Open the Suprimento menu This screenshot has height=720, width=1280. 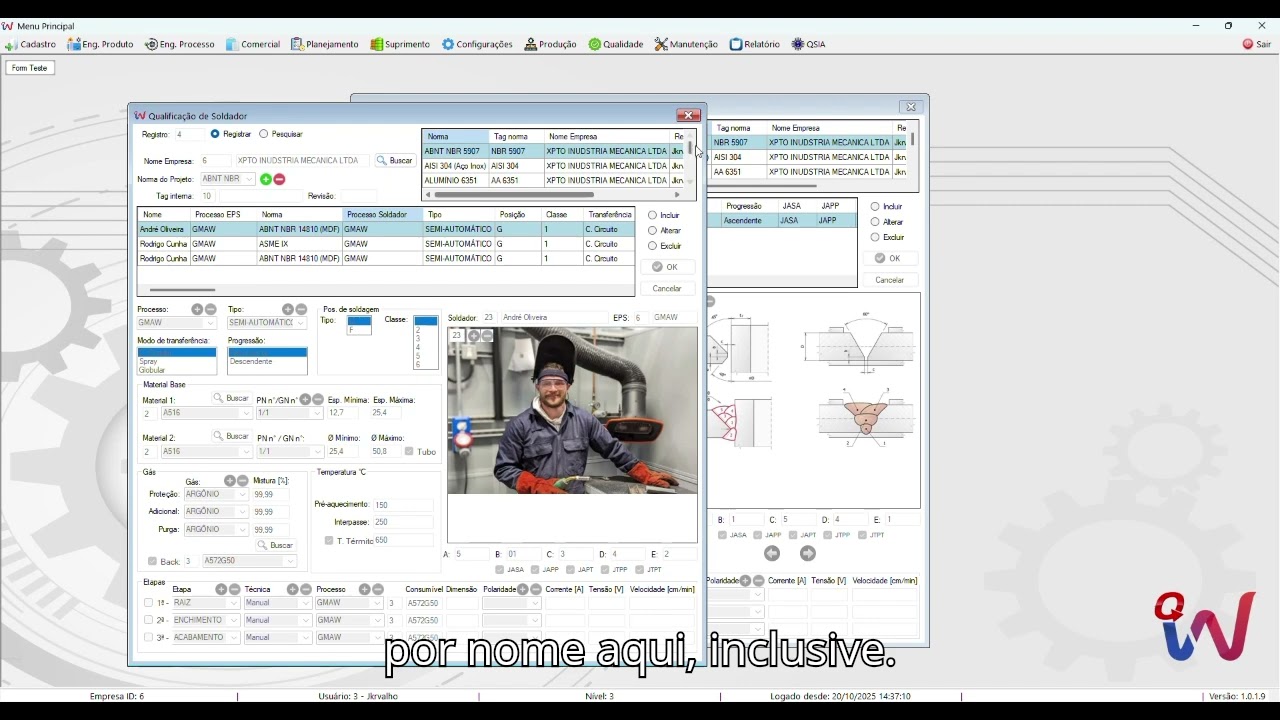400,44
